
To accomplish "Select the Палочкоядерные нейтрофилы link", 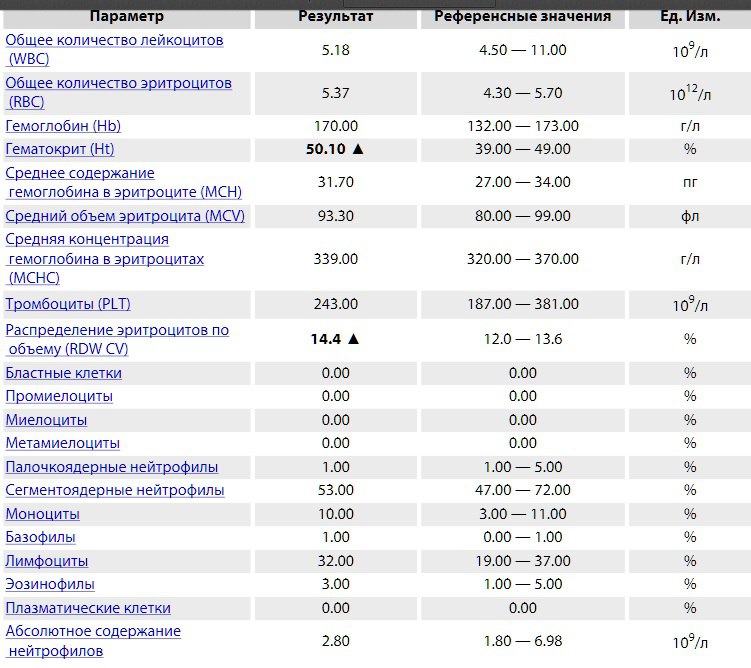I will click(112, 467).
